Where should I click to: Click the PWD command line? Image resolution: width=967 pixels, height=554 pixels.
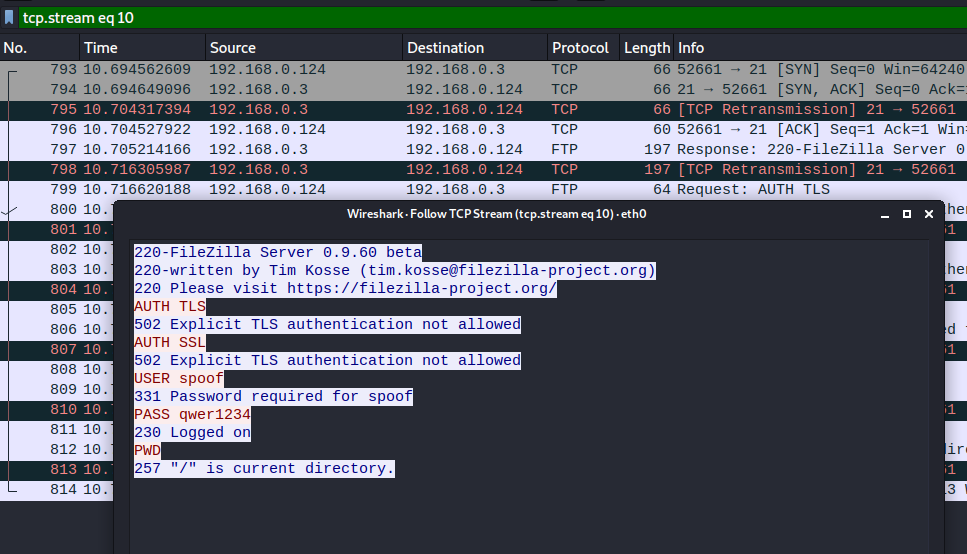147,450
